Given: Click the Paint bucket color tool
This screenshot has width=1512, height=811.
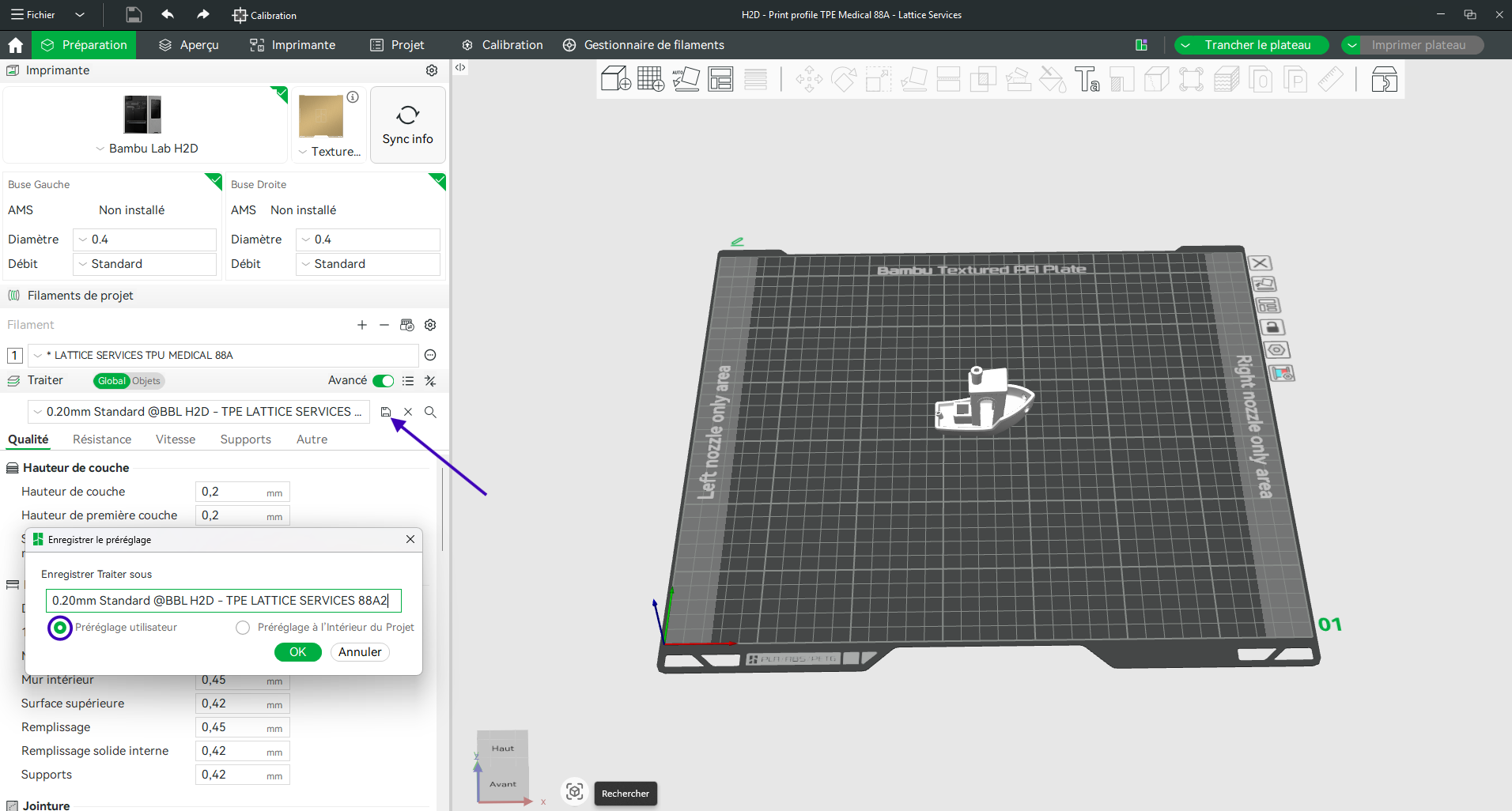Looking at the screenshot, I should (1053, 79).
